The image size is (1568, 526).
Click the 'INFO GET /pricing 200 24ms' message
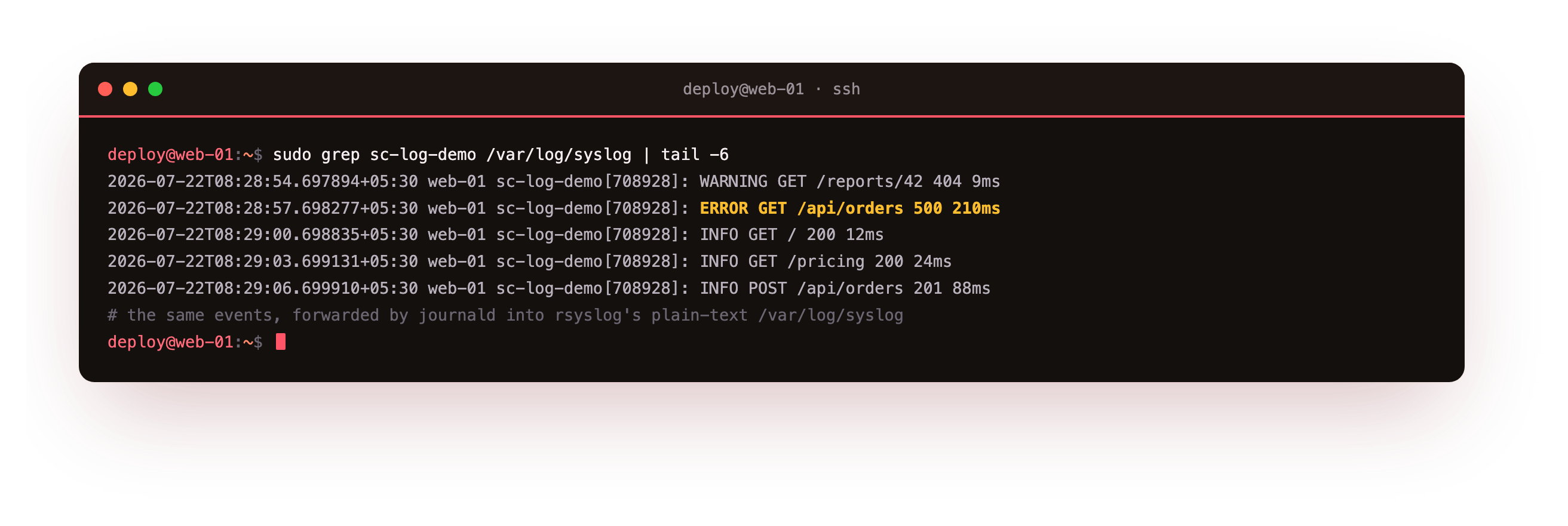coord(826,262)
